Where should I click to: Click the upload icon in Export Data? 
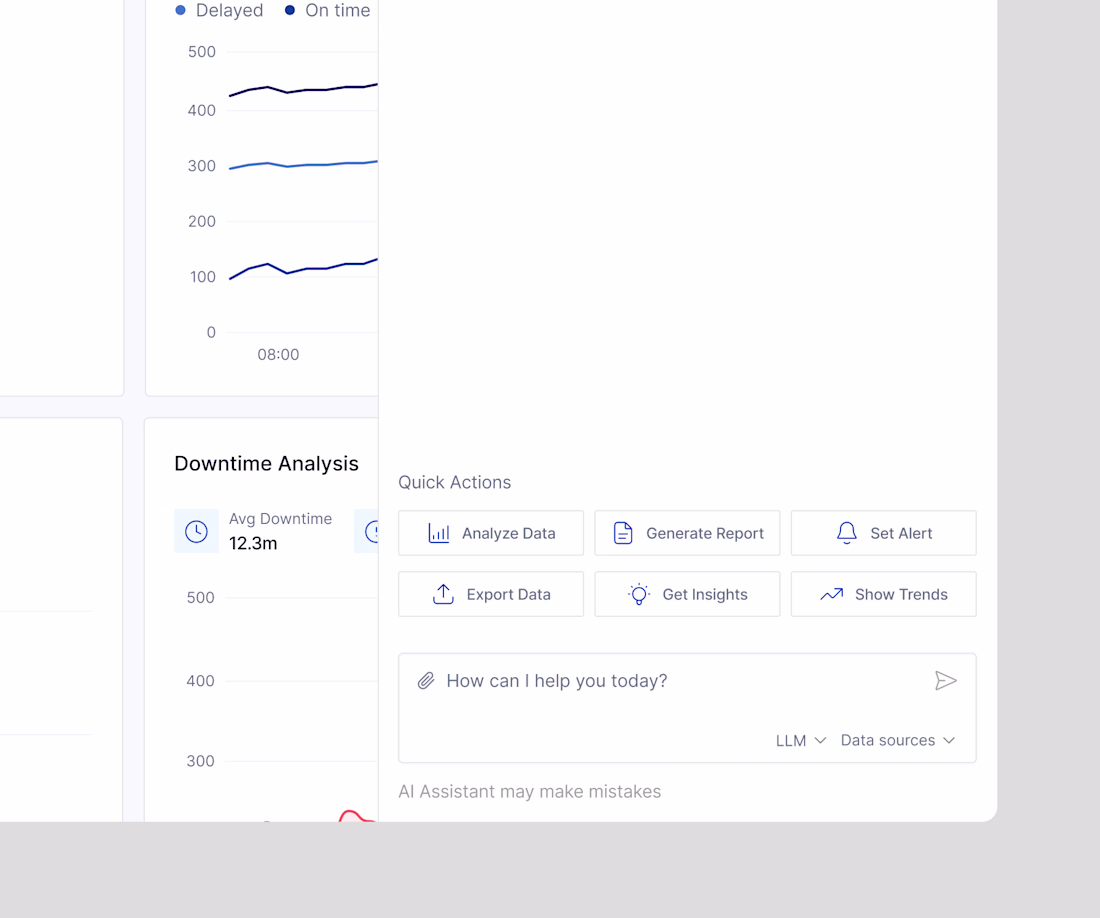443,594
